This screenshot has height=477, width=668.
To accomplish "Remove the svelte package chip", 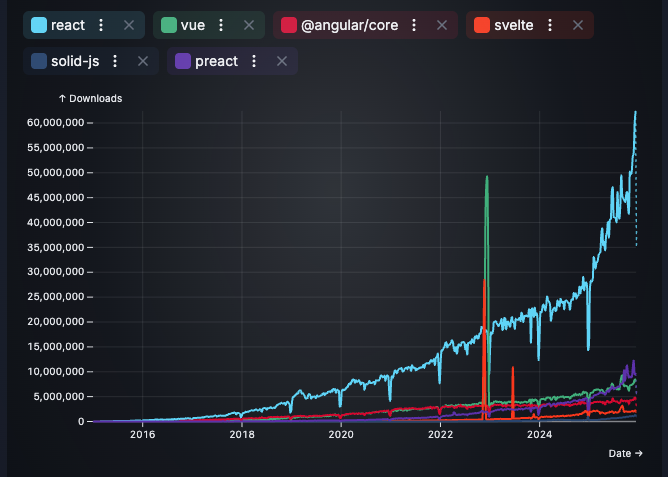I will pos(578,25).
